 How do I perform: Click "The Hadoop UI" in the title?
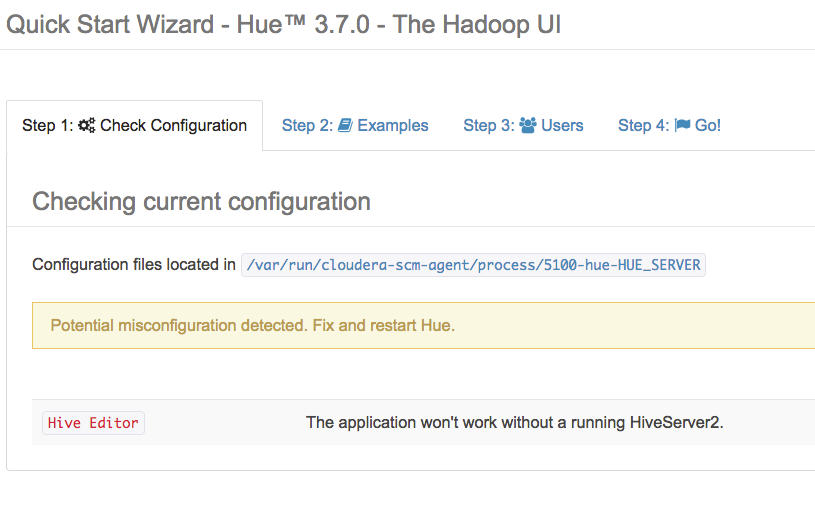point(477,24)
